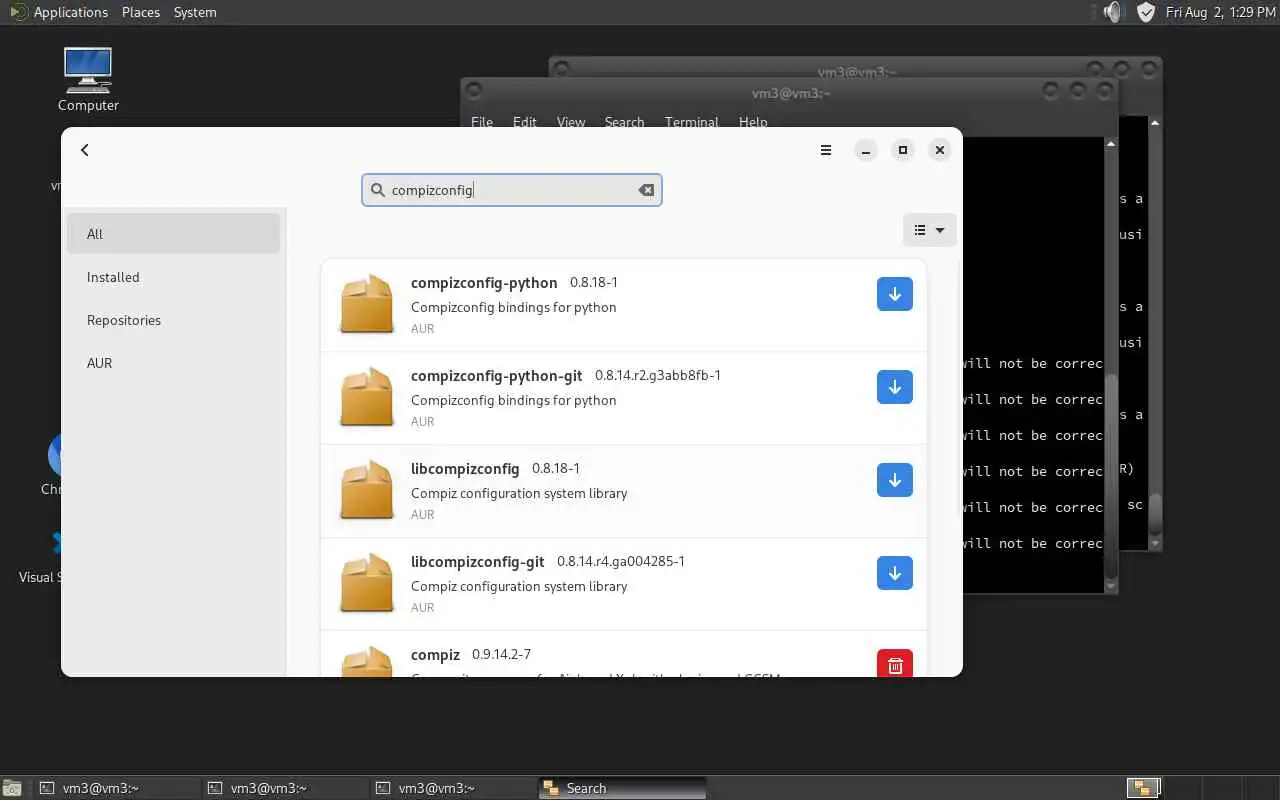Click the front terminal title vm3@vm3:~
This screenshot has width=1280, height=800.
791,93
